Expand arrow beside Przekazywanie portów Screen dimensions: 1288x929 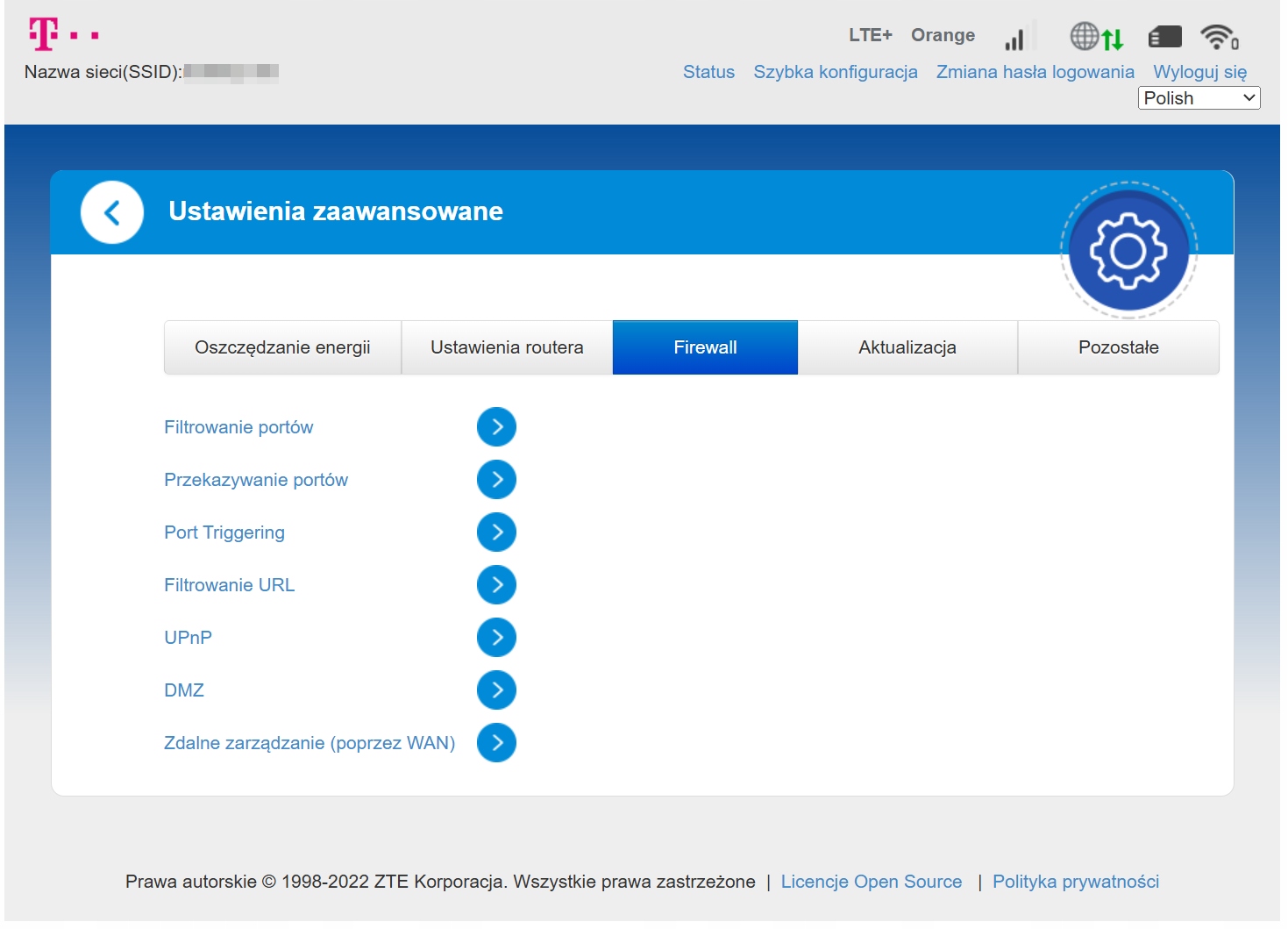point(496,480)
